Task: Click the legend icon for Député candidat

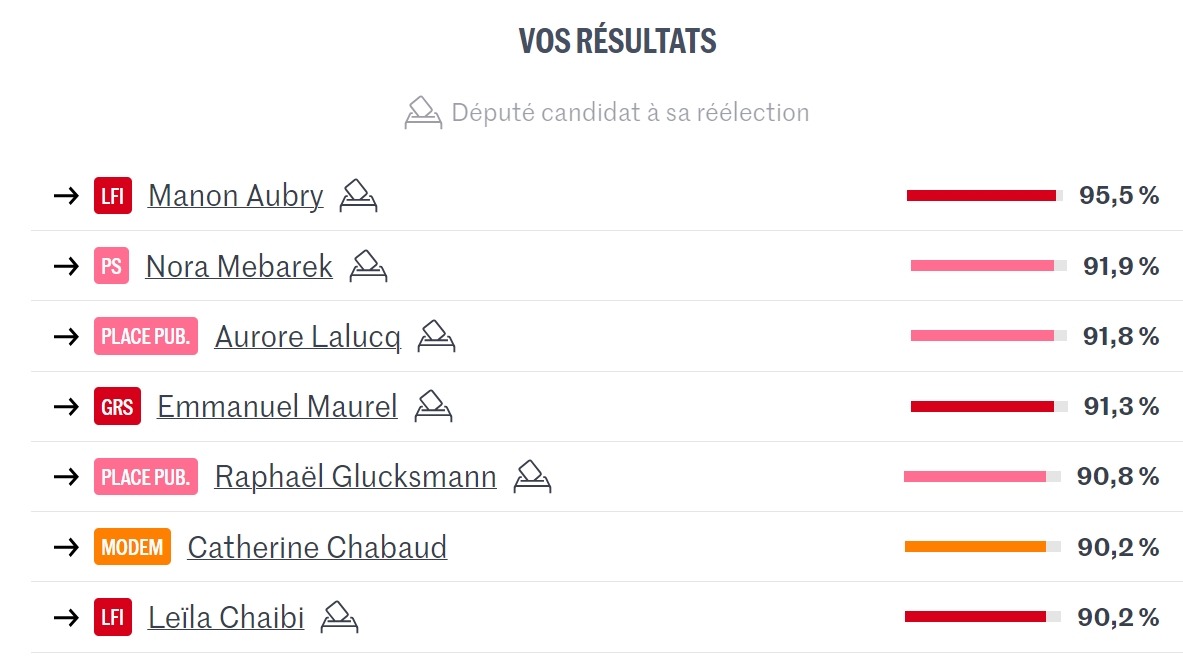Action: click(x=423, y=112)
